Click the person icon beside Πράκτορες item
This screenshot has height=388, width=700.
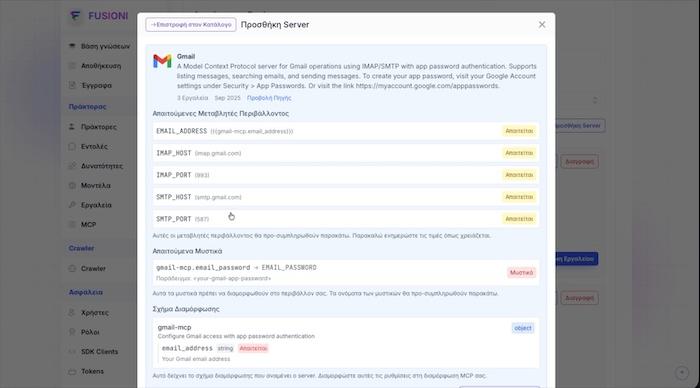pyautogui.click(x=72, y=127)
